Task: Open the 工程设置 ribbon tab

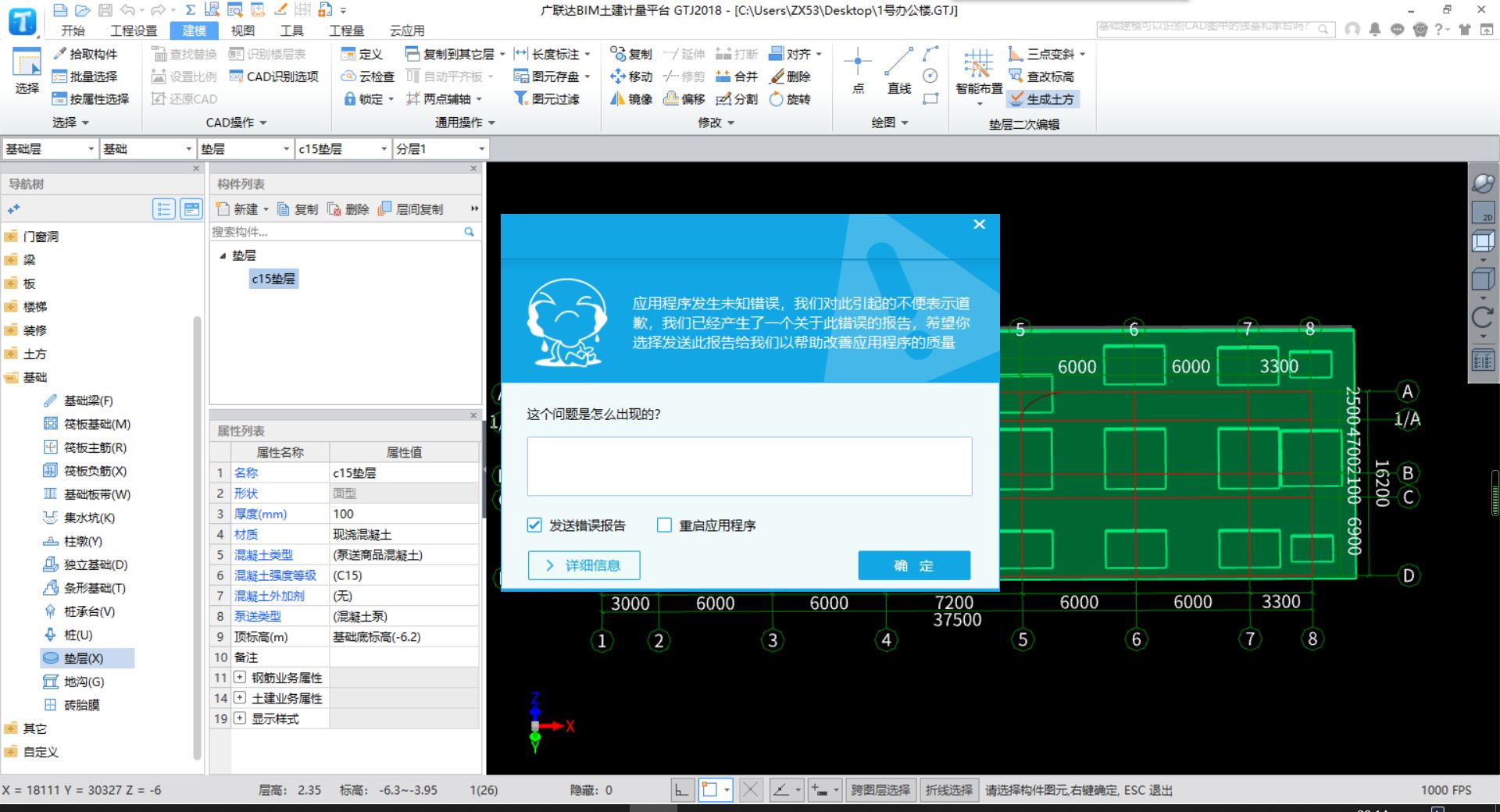Action: pyautogui.click(x=134, y=30)
